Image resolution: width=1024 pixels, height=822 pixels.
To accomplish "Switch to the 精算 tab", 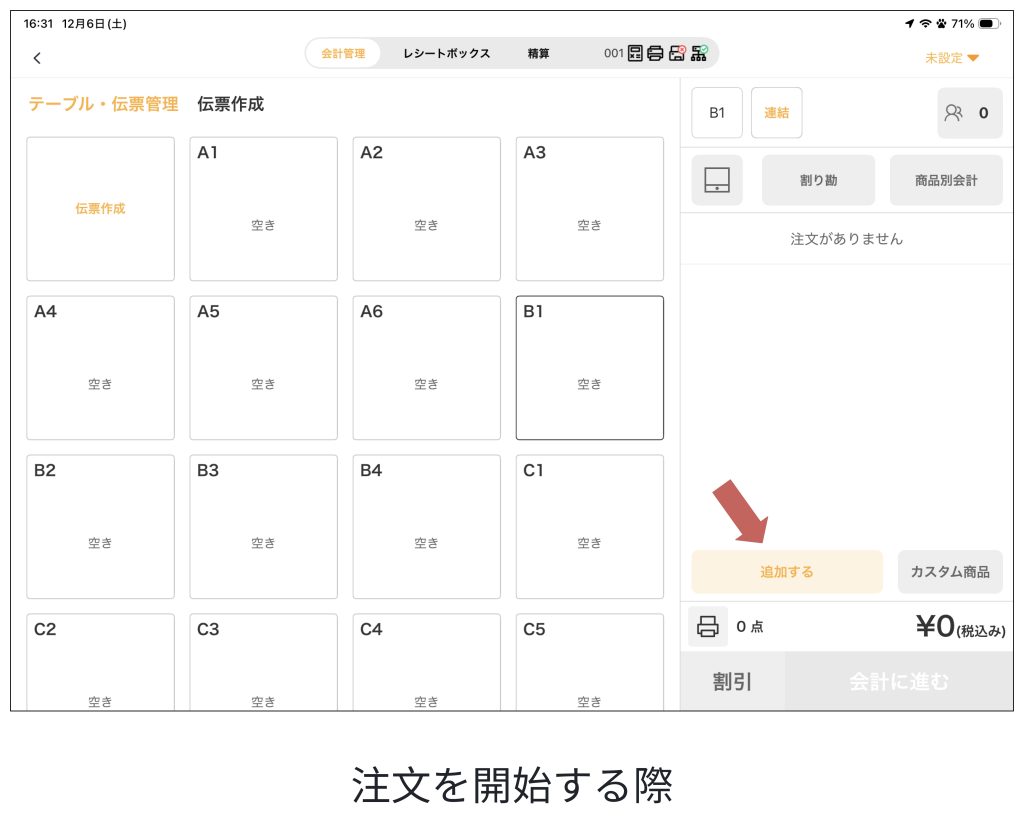I will 538,53.
